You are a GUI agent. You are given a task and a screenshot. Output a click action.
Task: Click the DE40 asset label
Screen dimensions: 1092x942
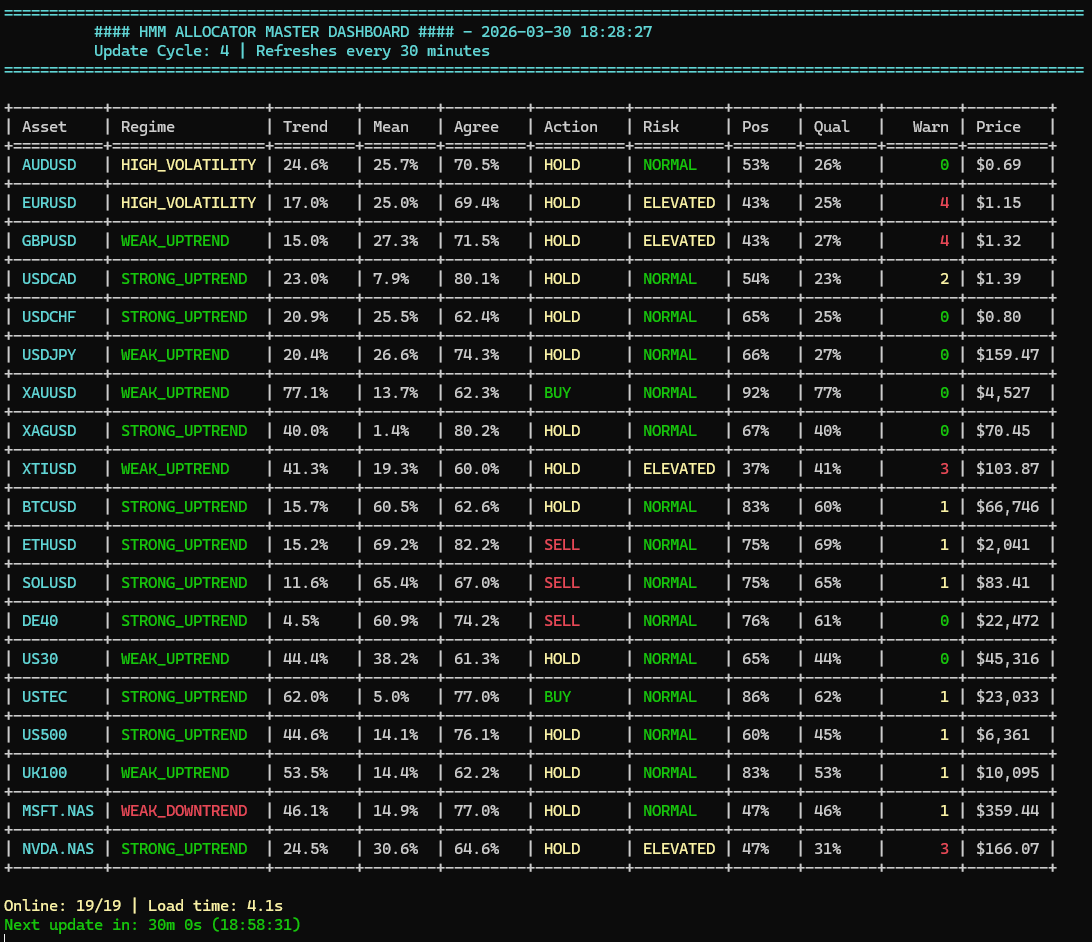tap(40, 621)
